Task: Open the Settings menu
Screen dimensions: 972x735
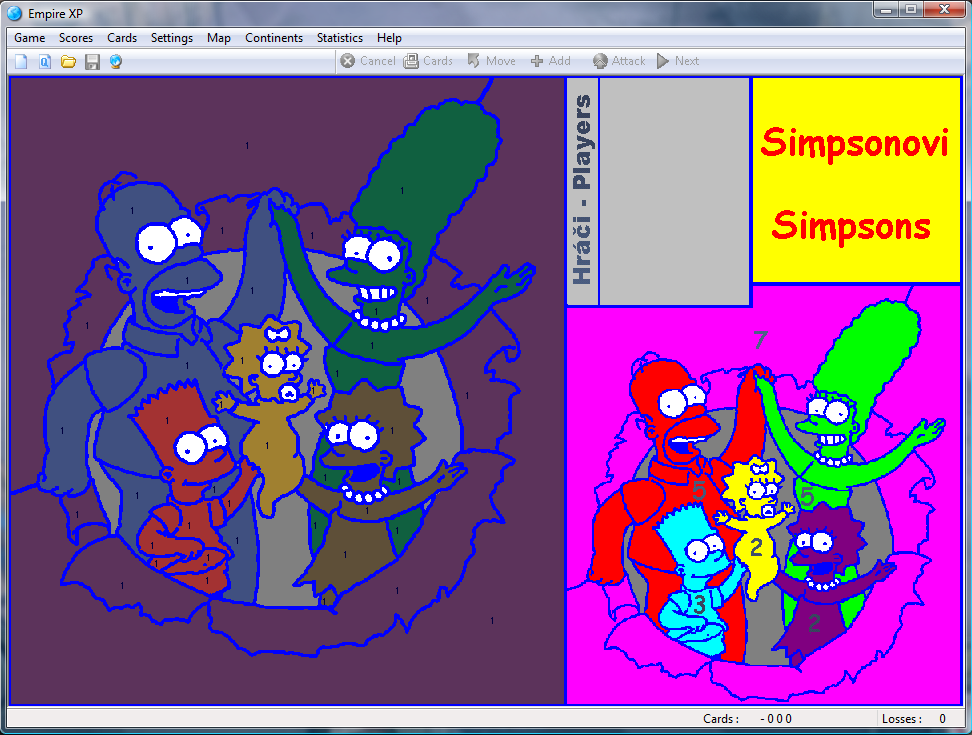Action: pos(172,38)
